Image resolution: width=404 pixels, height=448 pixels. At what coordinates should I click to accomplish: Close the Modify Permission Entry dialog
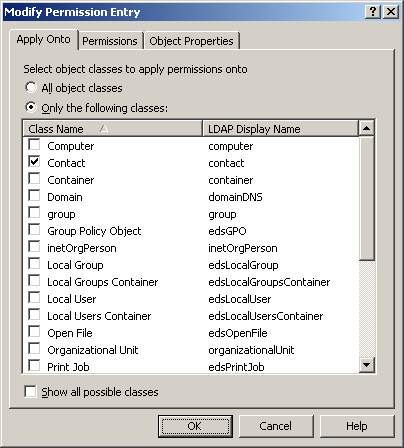(x=390, y=12)
